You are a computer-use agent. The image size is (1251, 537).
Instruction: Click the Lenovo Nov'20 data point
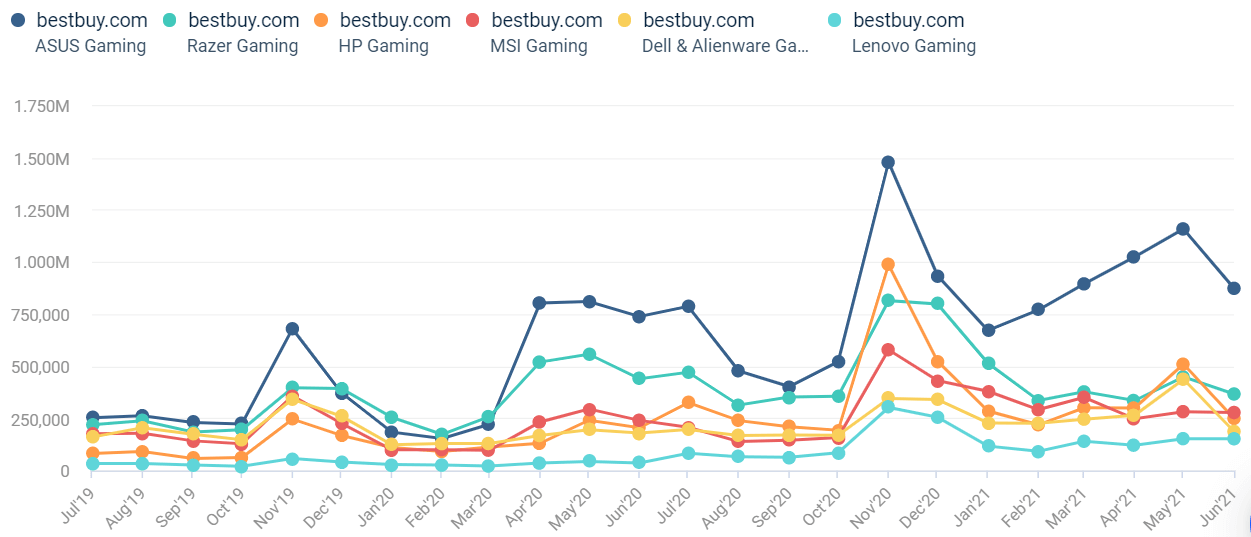888,406
